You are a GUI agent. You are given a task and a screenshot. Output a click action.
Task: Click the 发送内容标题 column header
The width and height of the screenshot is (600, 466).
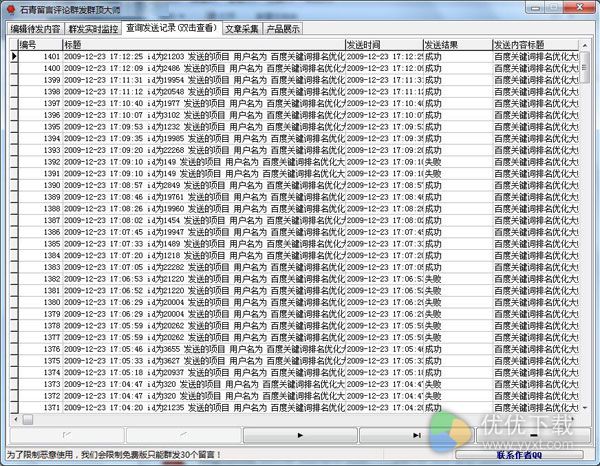pos(535,45)
